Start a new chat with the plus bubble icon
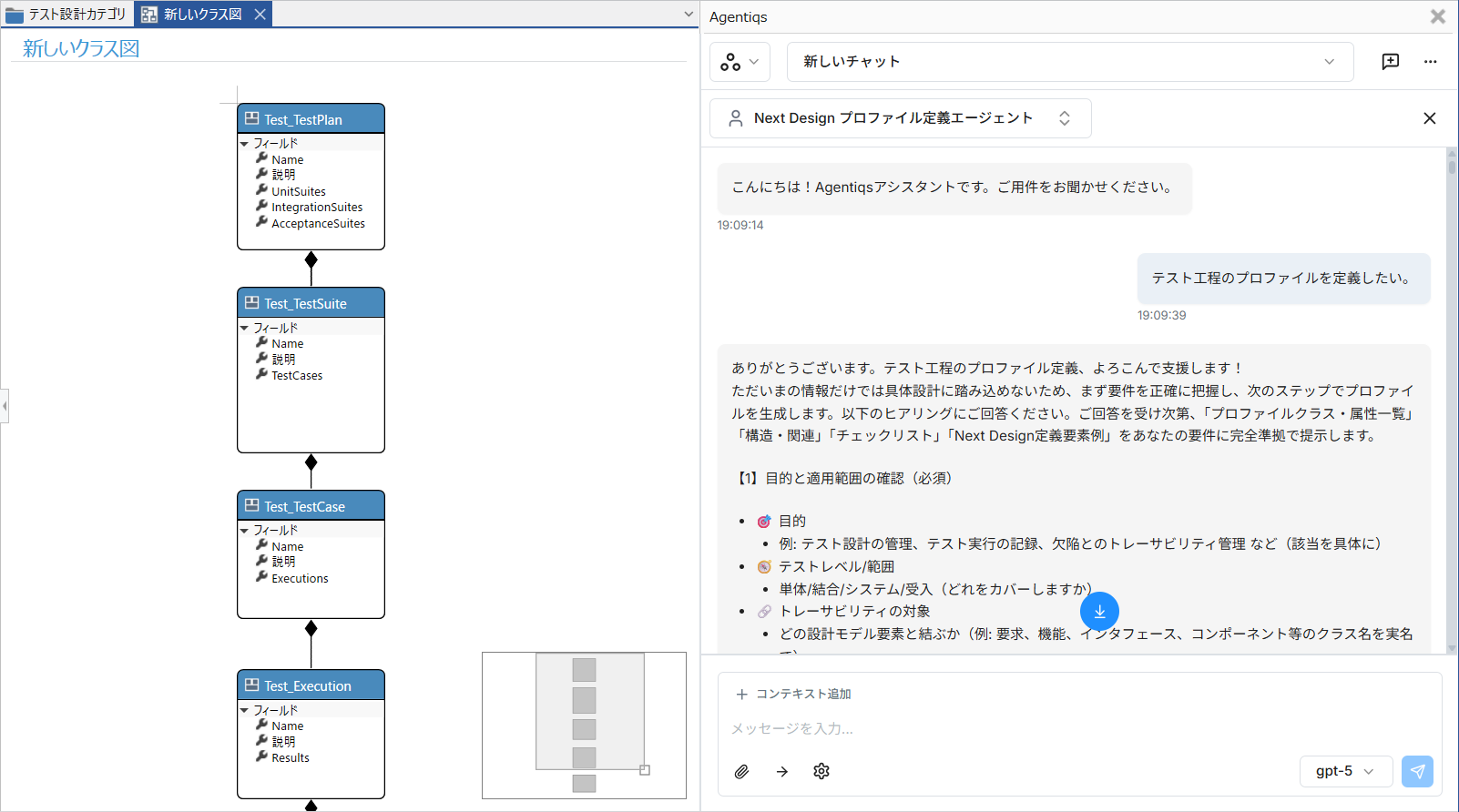Viewport: 1459px width, 812px height. coord(1390,62)
